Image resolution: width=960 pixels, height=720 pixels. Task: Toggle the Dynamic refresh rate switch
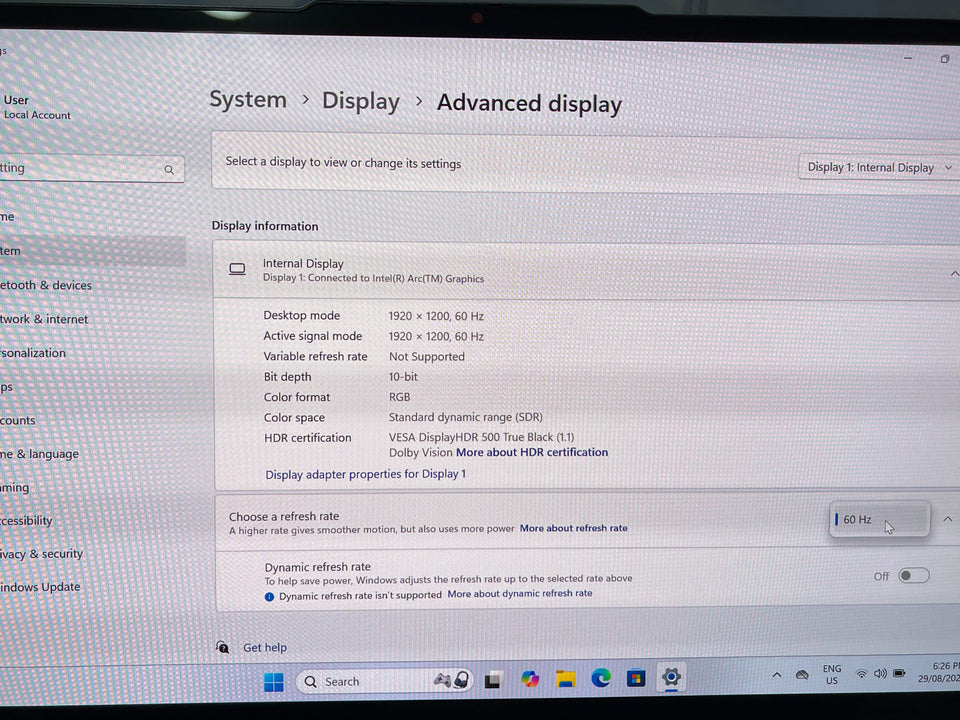tap(913, 576)
